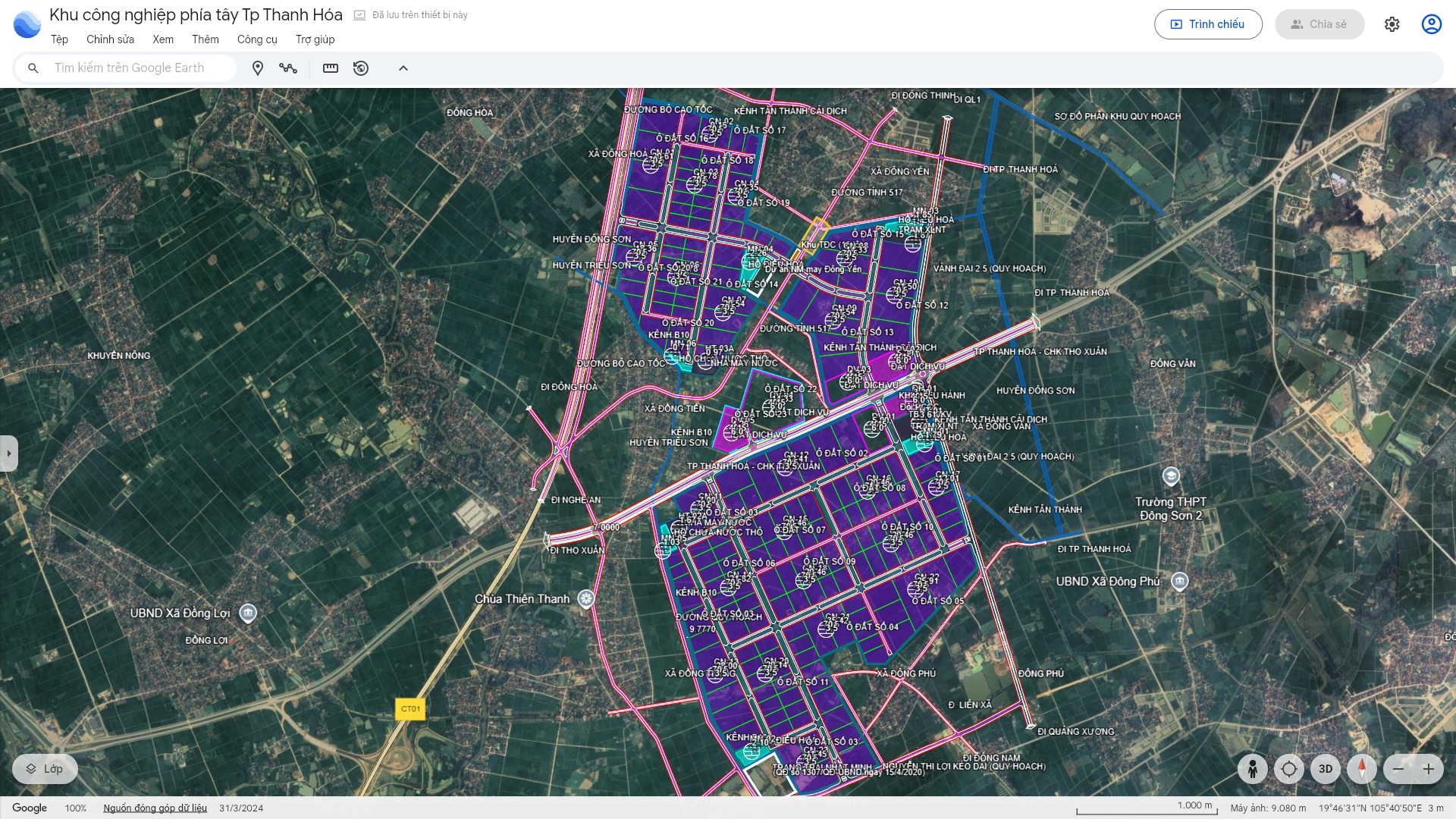The height and width of the screenshot is (819, 1456).
Task: Open the Tệp menu
Action: [59, 39]
